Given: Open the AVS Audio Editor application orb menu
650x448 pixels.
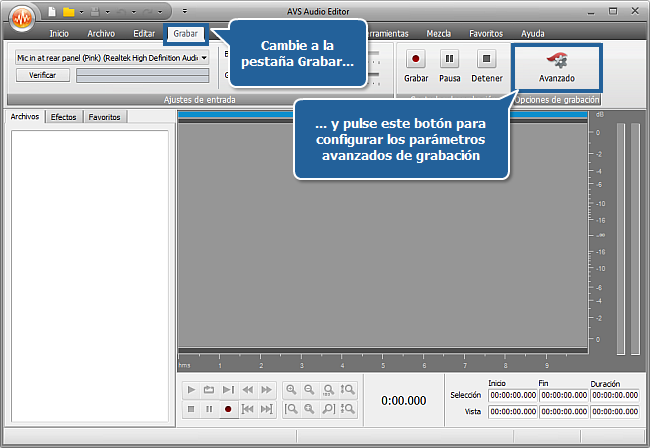Looking at the screenshot, I should (x=22, y=18).
